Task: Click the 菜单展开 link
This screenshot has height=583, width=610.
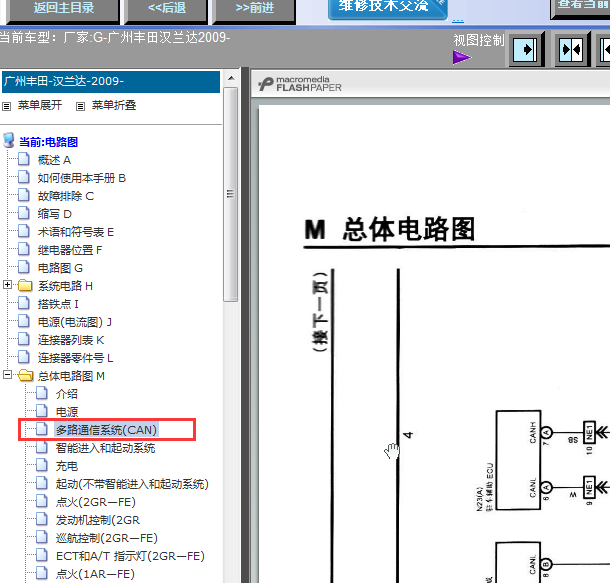Action: coord(40,105)
